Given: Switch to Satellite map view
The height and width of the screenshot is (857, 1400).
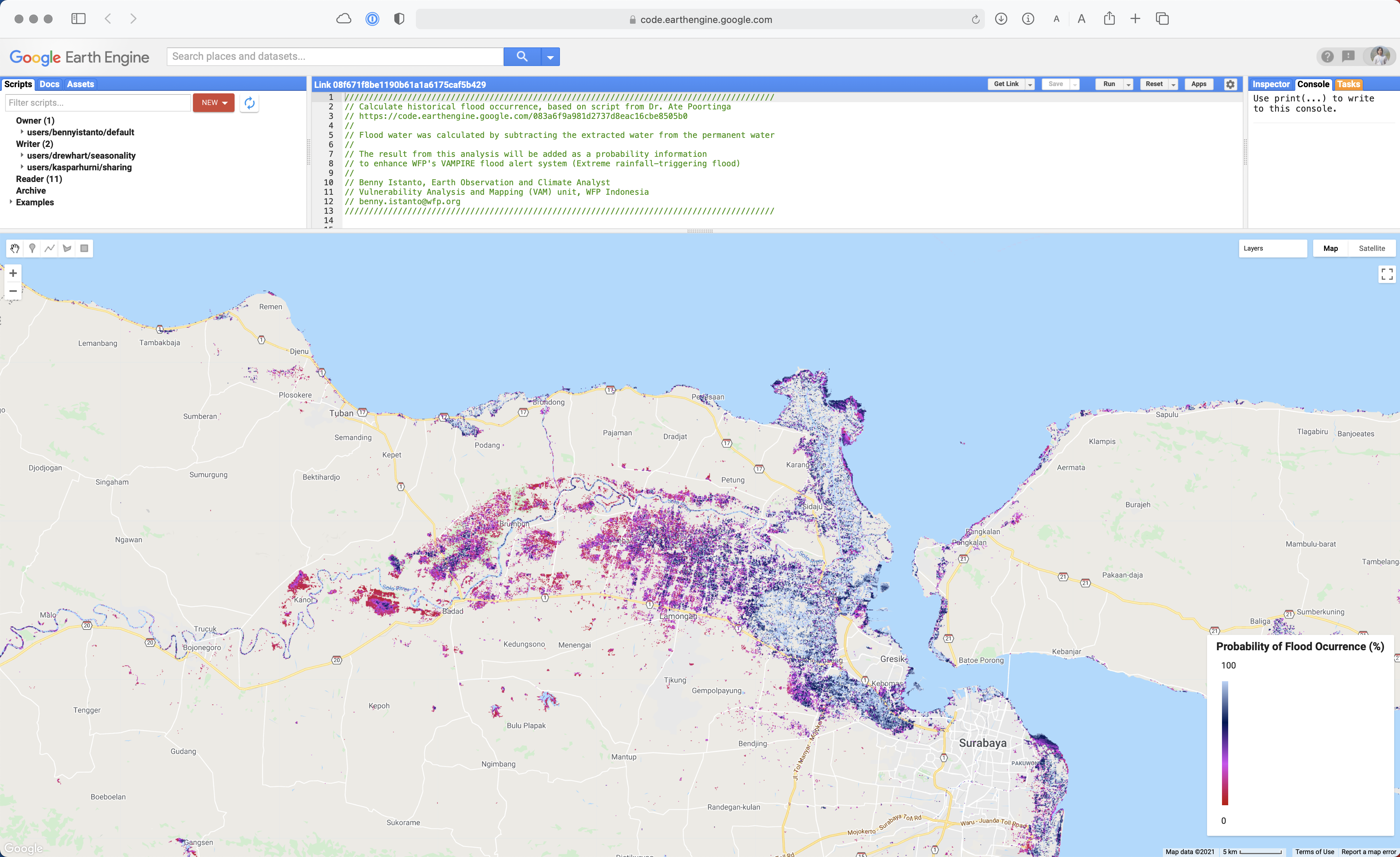Looking at the screenshot, I should pos(1371,248).
